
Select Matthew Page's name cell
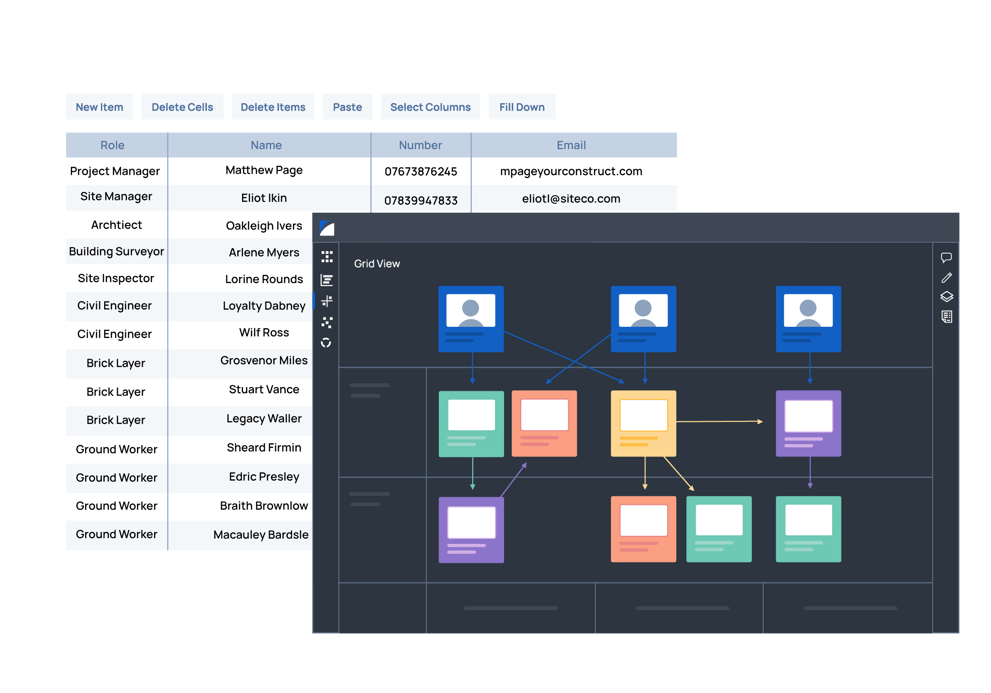pyautogui.click(x=266, y=170)
